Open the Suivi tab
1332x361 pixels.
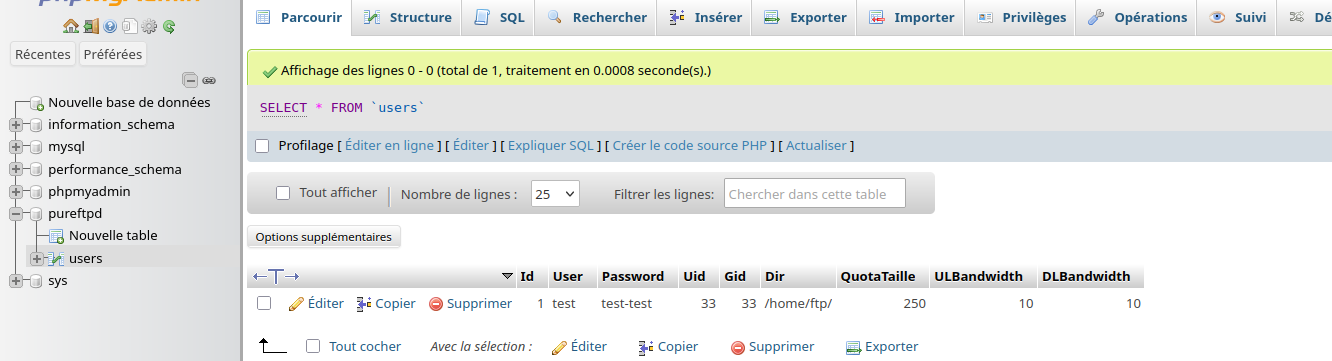(x=1238, y=18)
